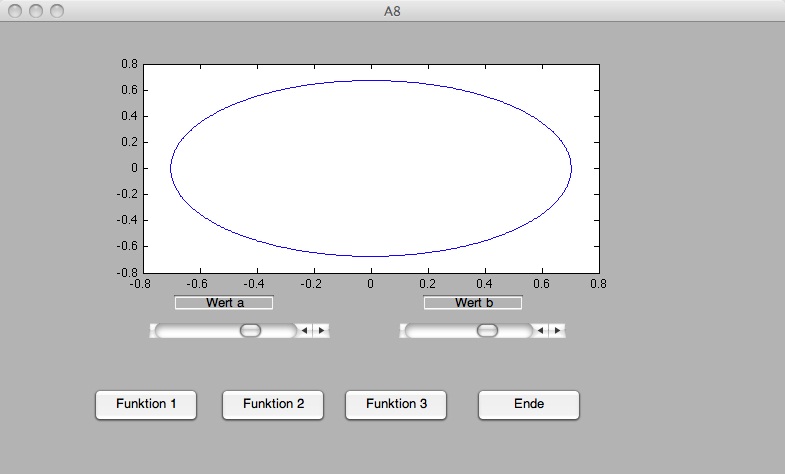Increase Wert b with right arrow
Screen dimensions: 785x474
point(557,330)
